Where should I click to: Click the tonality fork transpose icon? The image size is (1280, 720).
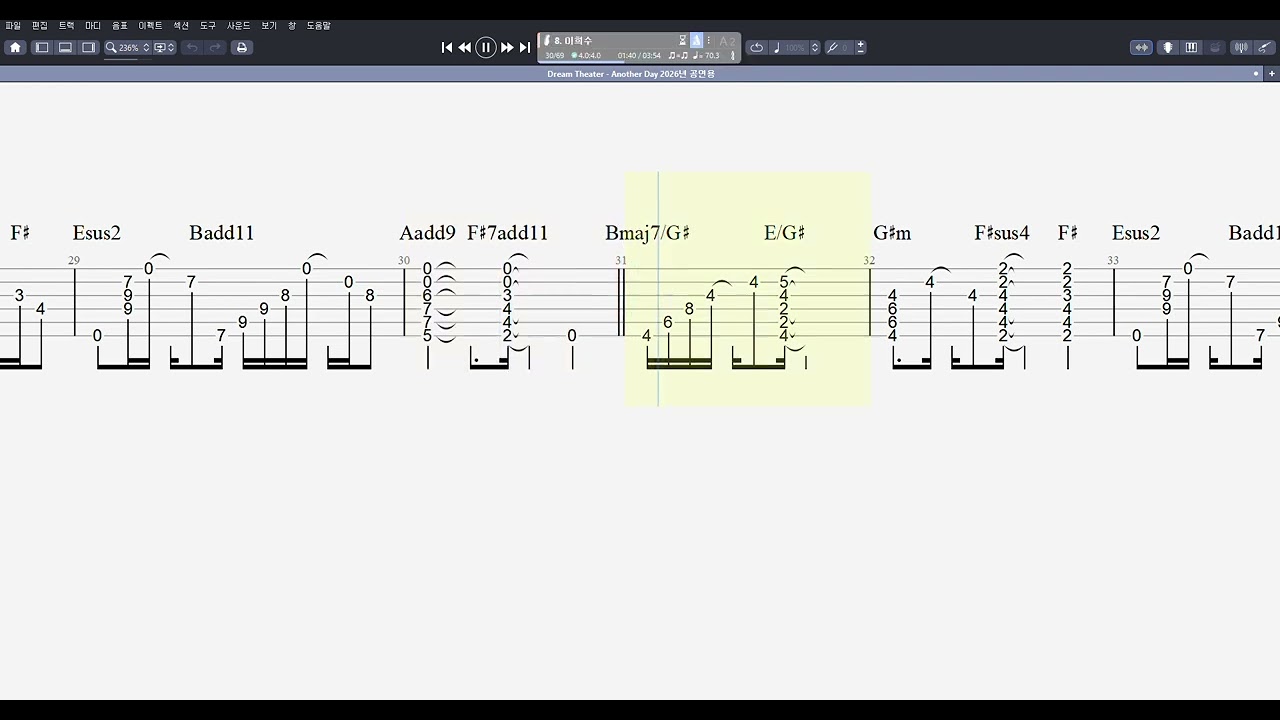(833, 47)
